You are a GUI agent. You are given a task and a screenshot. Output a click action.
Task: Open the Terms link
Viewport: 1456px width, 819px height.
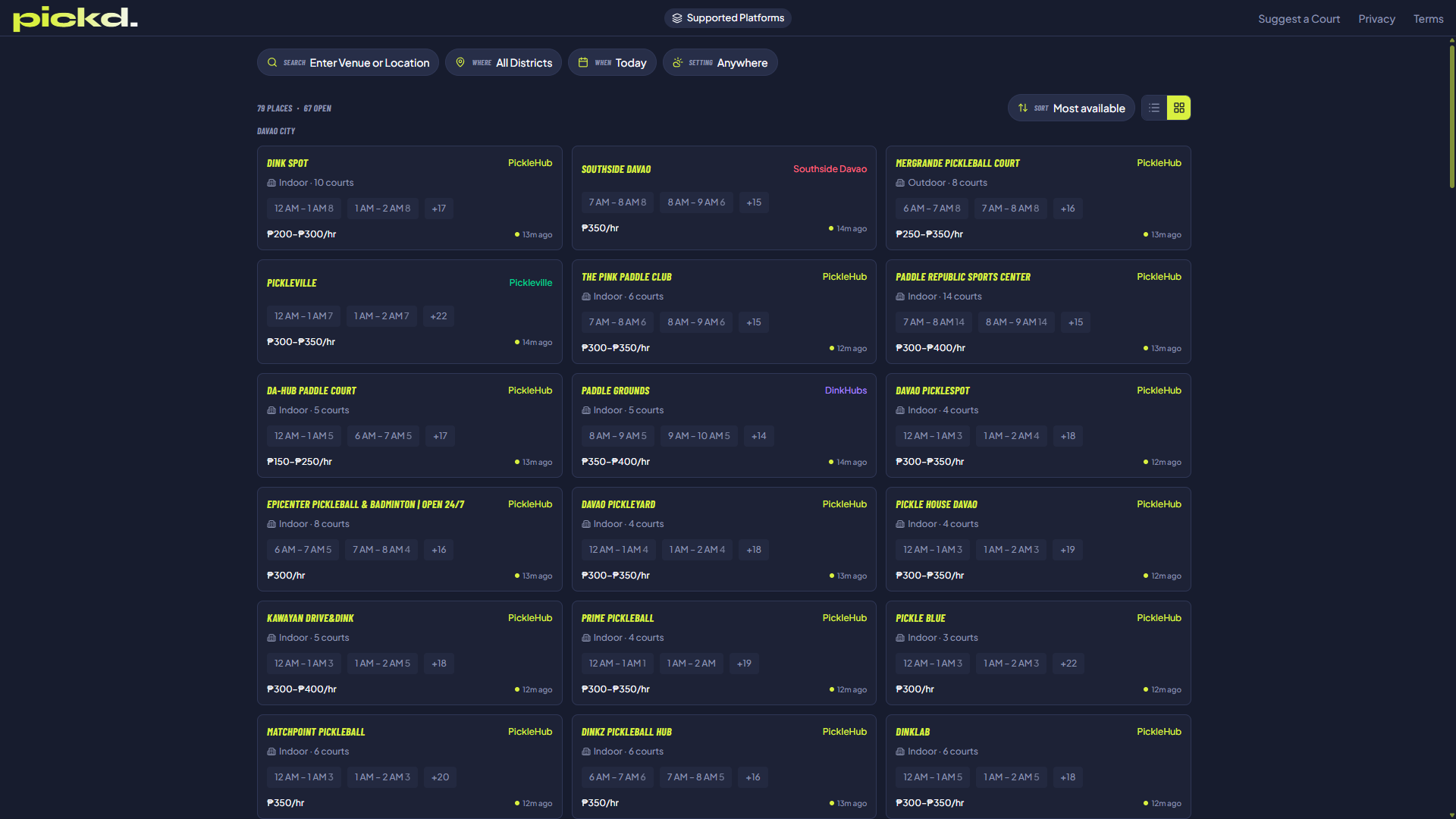click(1428, 19)
